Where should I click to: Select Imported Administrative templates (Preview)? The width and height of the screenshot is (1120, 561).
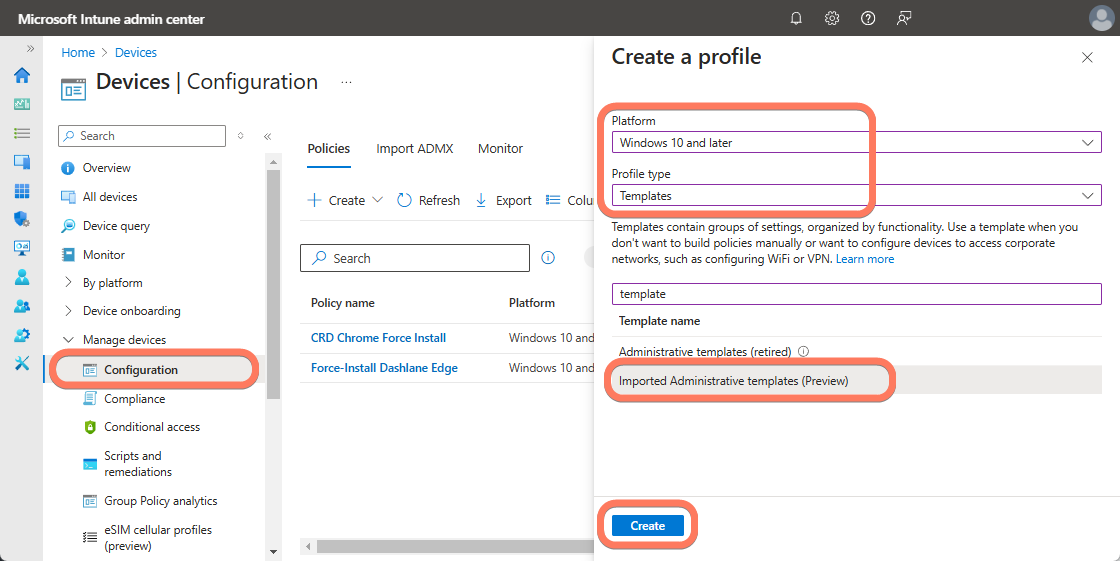click(733, 381)
